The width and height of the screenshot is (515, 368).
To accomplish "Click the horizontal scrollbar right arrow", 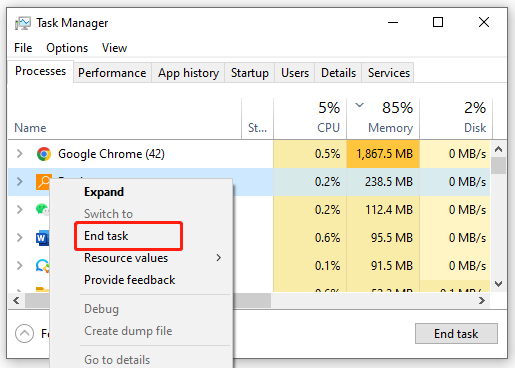I will click(x=482, y=301).
